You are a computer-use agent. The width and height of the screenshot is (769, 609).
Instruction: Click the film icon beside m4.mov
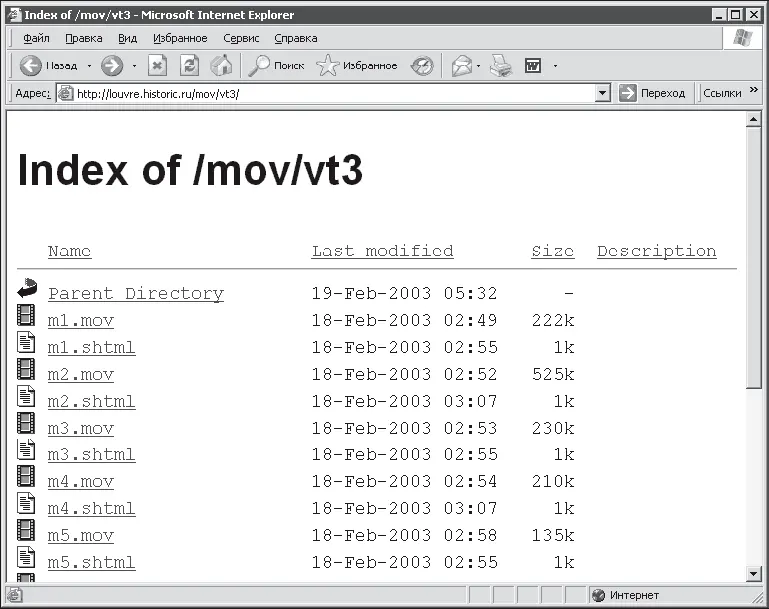26,476
